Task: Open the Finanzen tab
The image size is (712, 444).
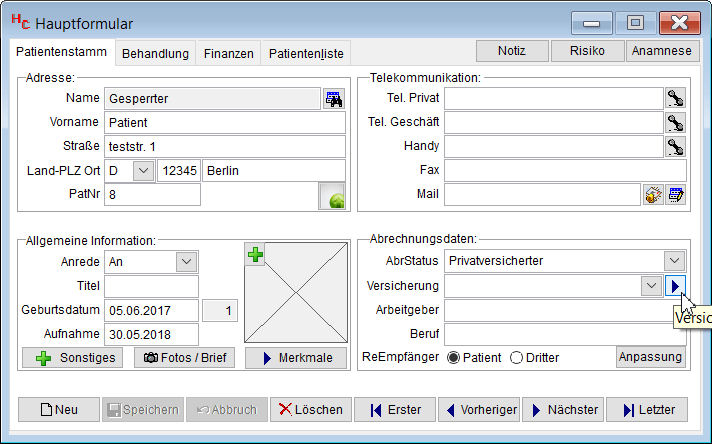Action: tap(228, 53)
